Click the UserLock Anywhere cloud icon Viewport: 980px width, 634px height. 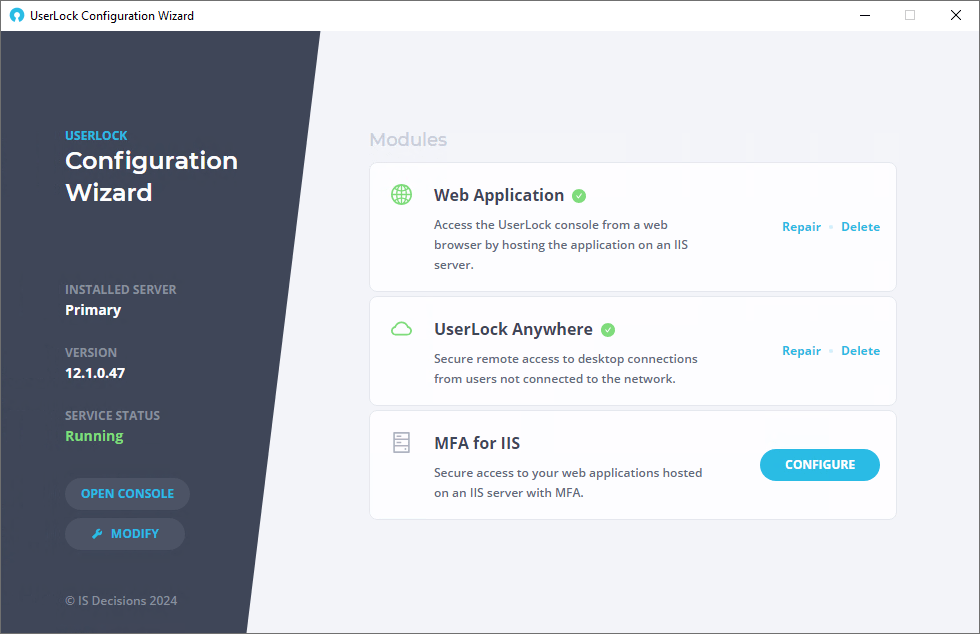point(401,329)
